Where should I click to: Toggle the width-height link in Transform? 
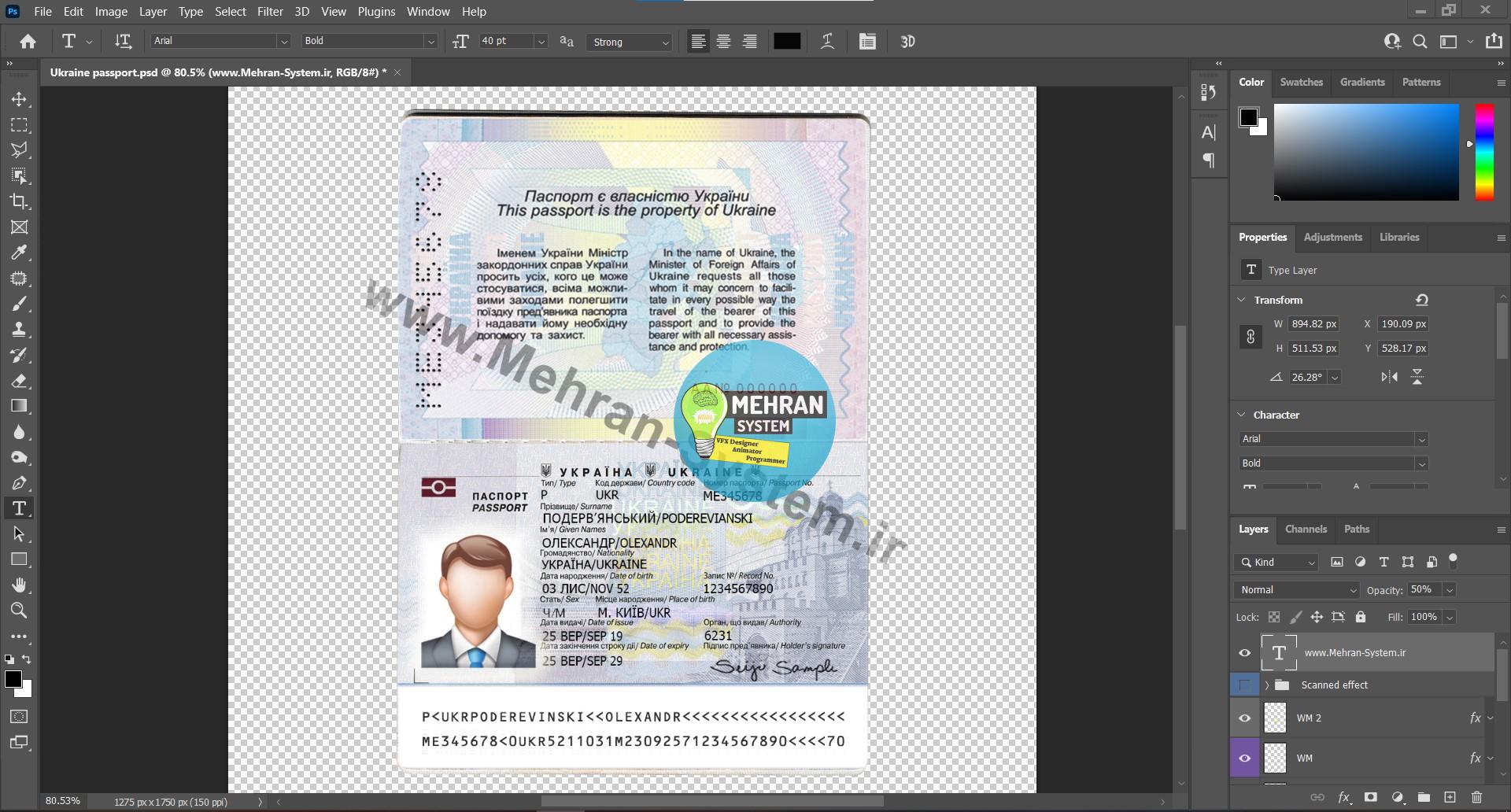click(x=1251, y=337)
